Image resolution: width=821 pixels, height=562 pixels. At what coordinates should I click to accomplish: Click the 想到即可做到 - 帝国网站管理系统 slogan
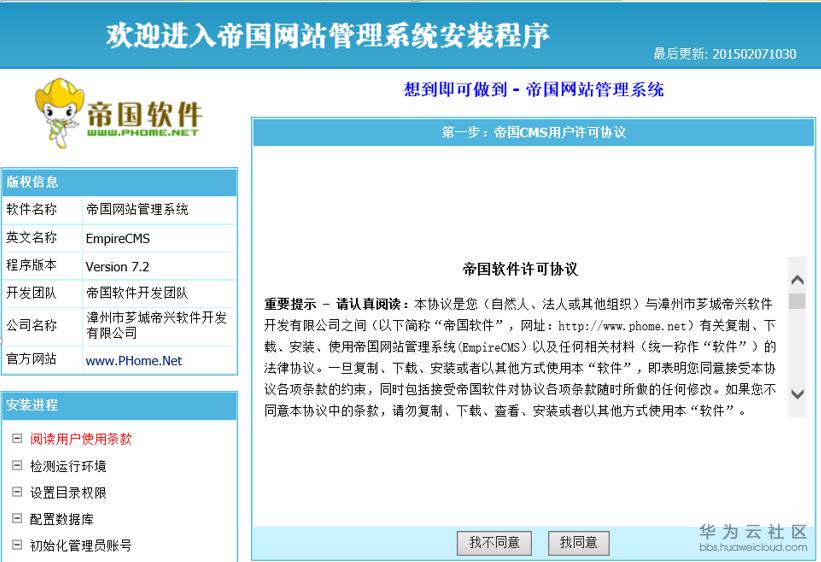pyautogui.click(x=534, y=90)
